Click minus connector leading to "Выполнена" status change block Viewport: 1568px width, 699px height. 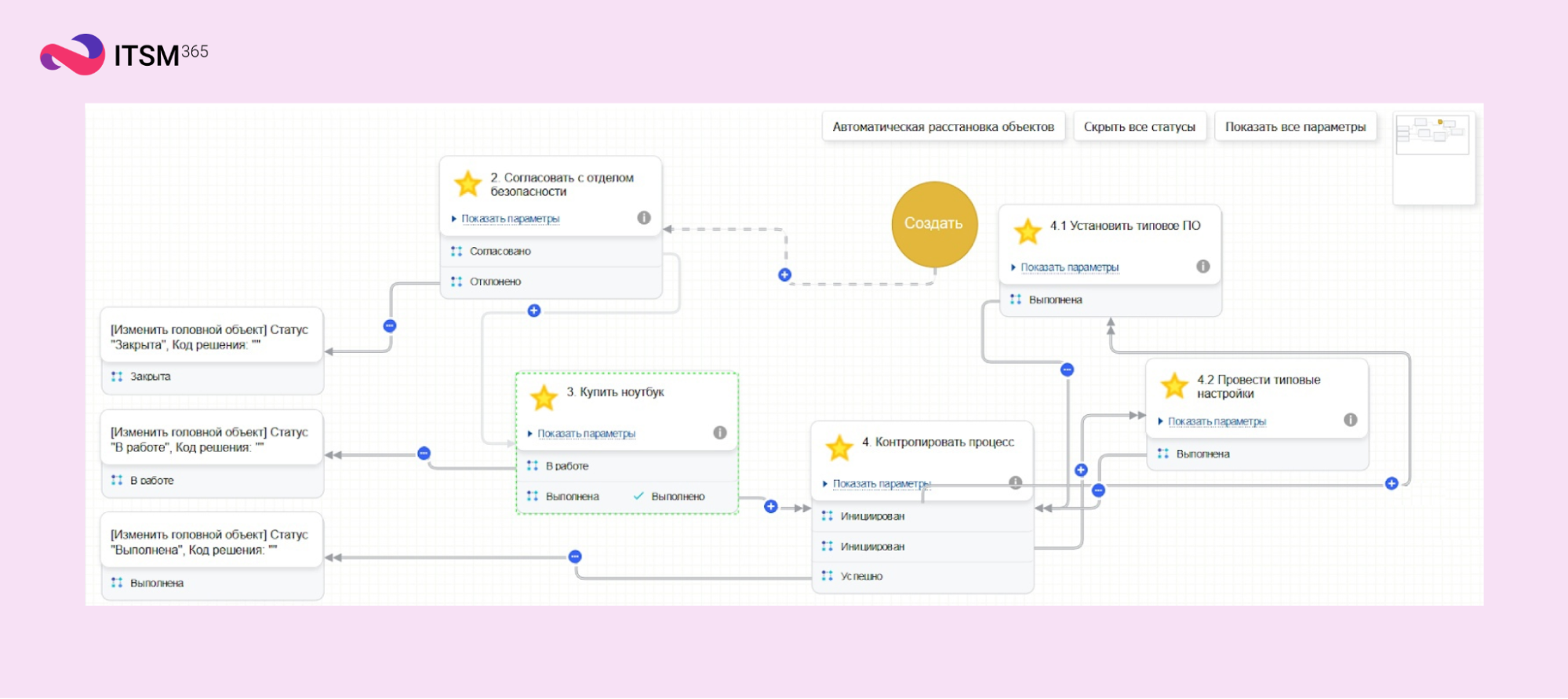pyautogui.click(x=575, y=557)
